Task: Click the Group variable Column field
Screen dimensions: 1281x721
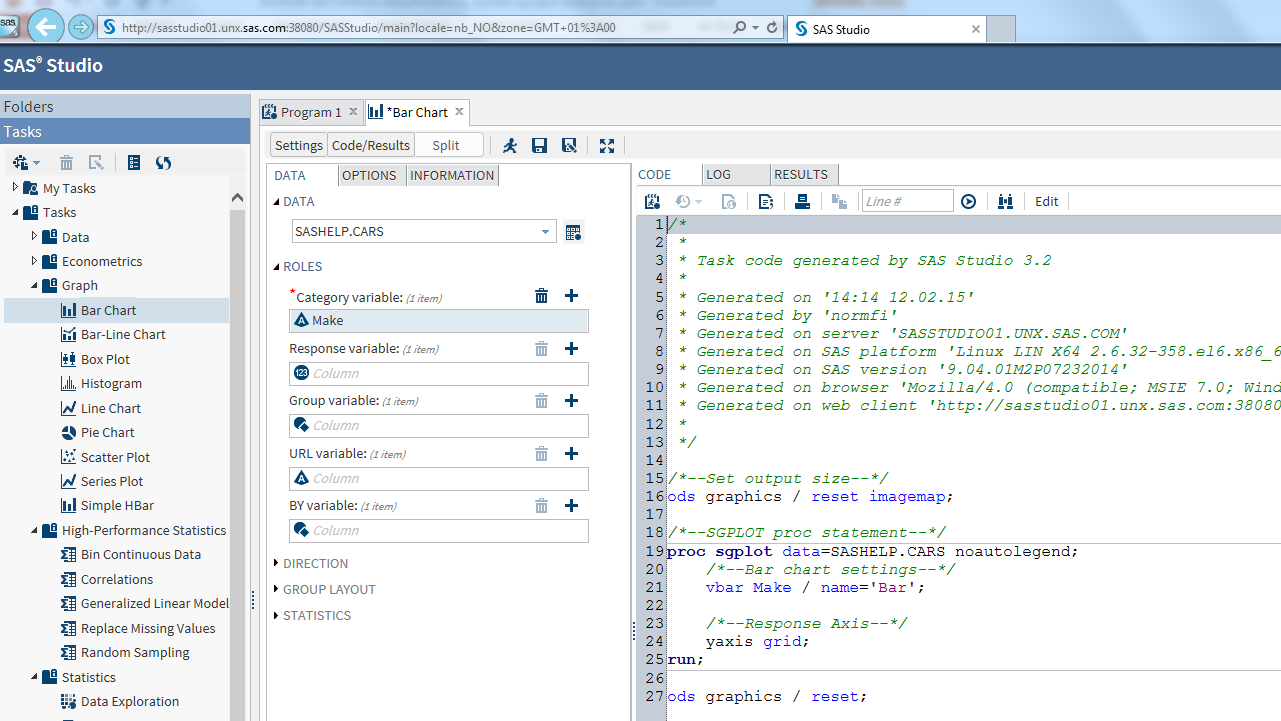Action: point(439,426)
